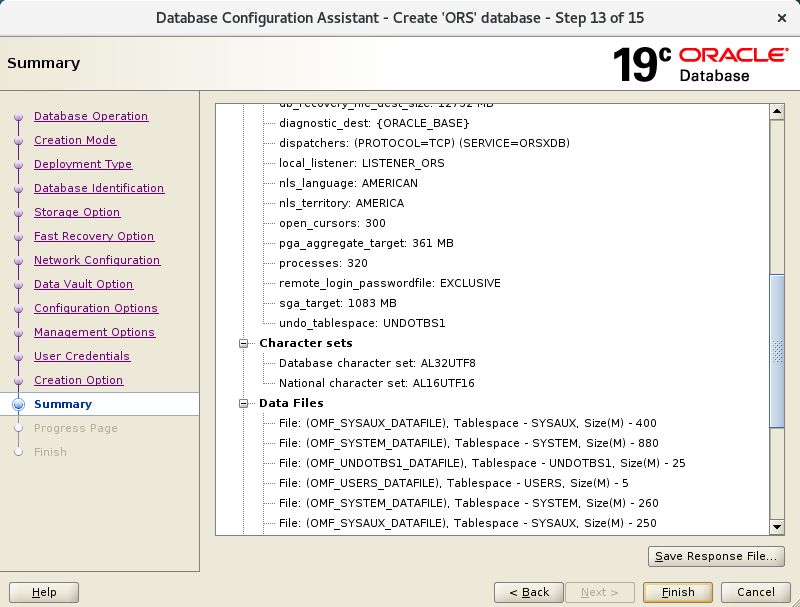Select nls_language AMERICAN row

tap(348, 183)
